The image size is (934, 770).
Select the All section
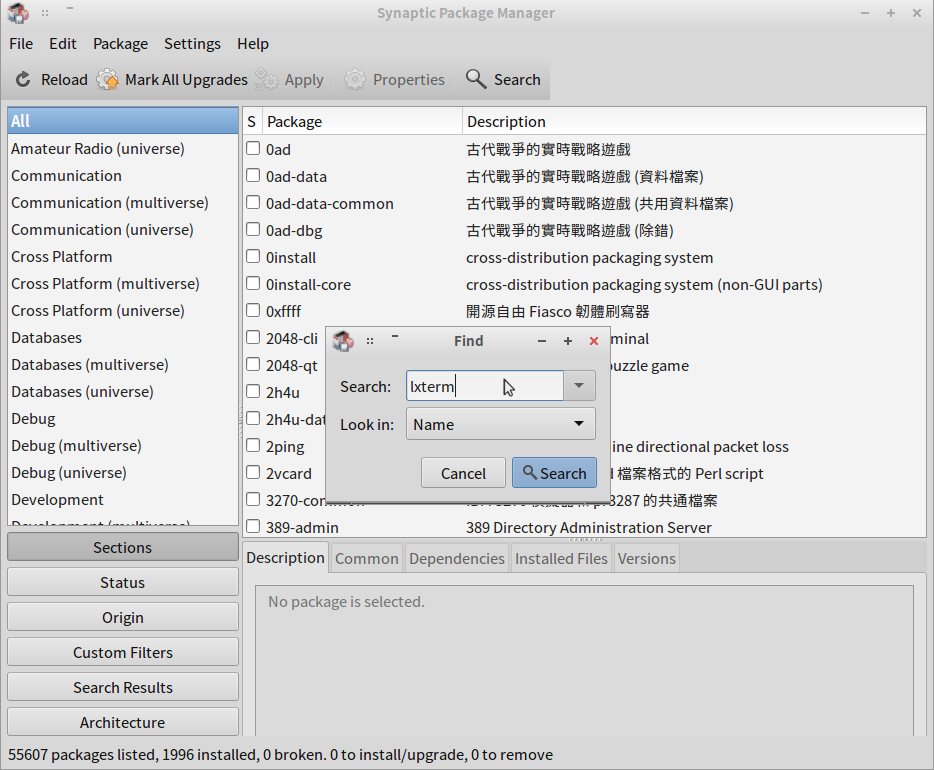tap(123, 121)
